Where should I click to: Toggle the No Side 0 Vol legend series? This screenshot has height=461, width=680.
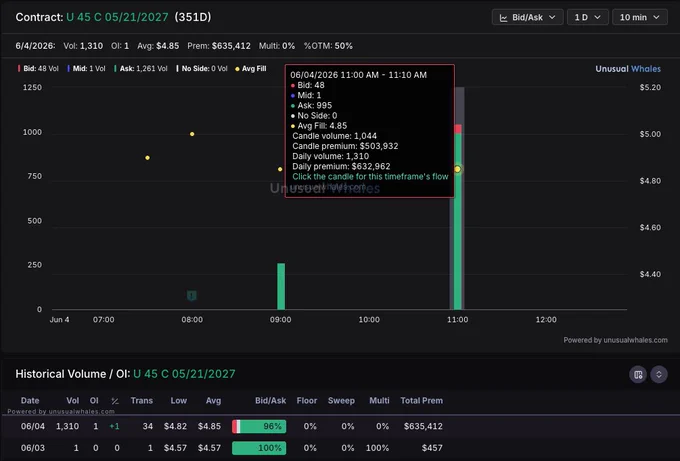pos(202,69)
